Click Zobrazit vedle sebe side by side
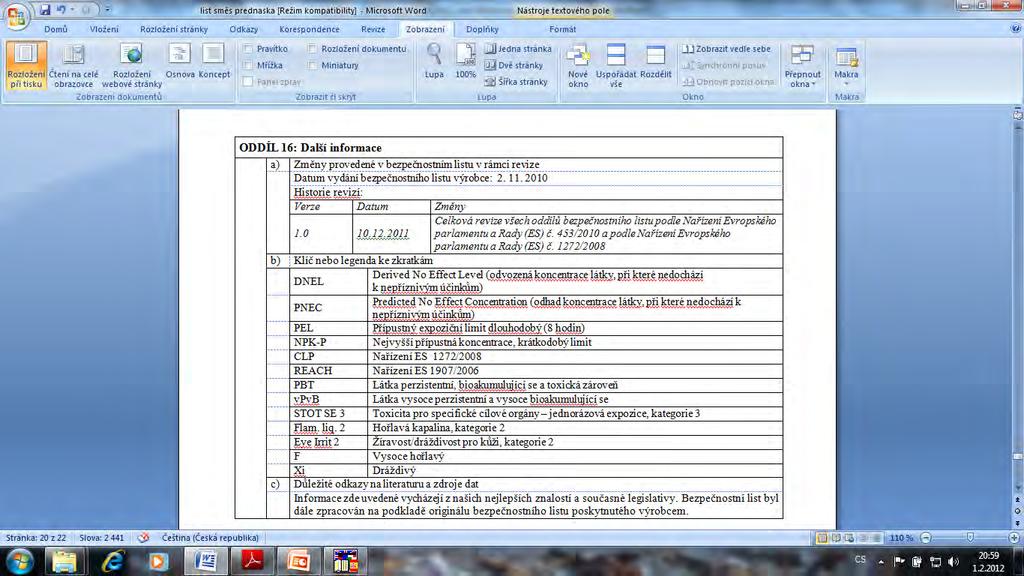This screenshot has height=576, width=1024. [x=726, y=49]
